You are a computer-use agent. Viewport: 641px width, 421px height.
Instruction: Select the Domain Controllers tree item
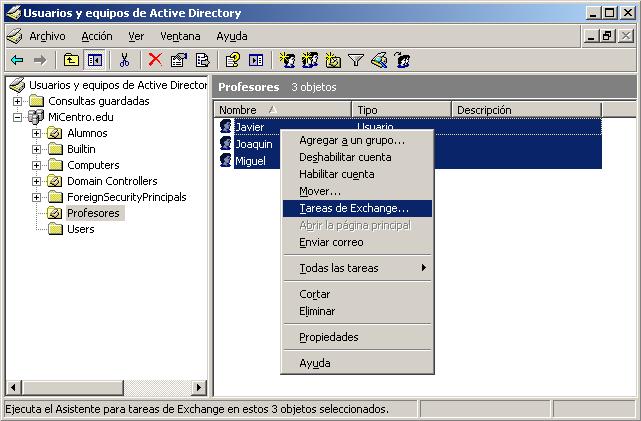click(x=111, y=181)
